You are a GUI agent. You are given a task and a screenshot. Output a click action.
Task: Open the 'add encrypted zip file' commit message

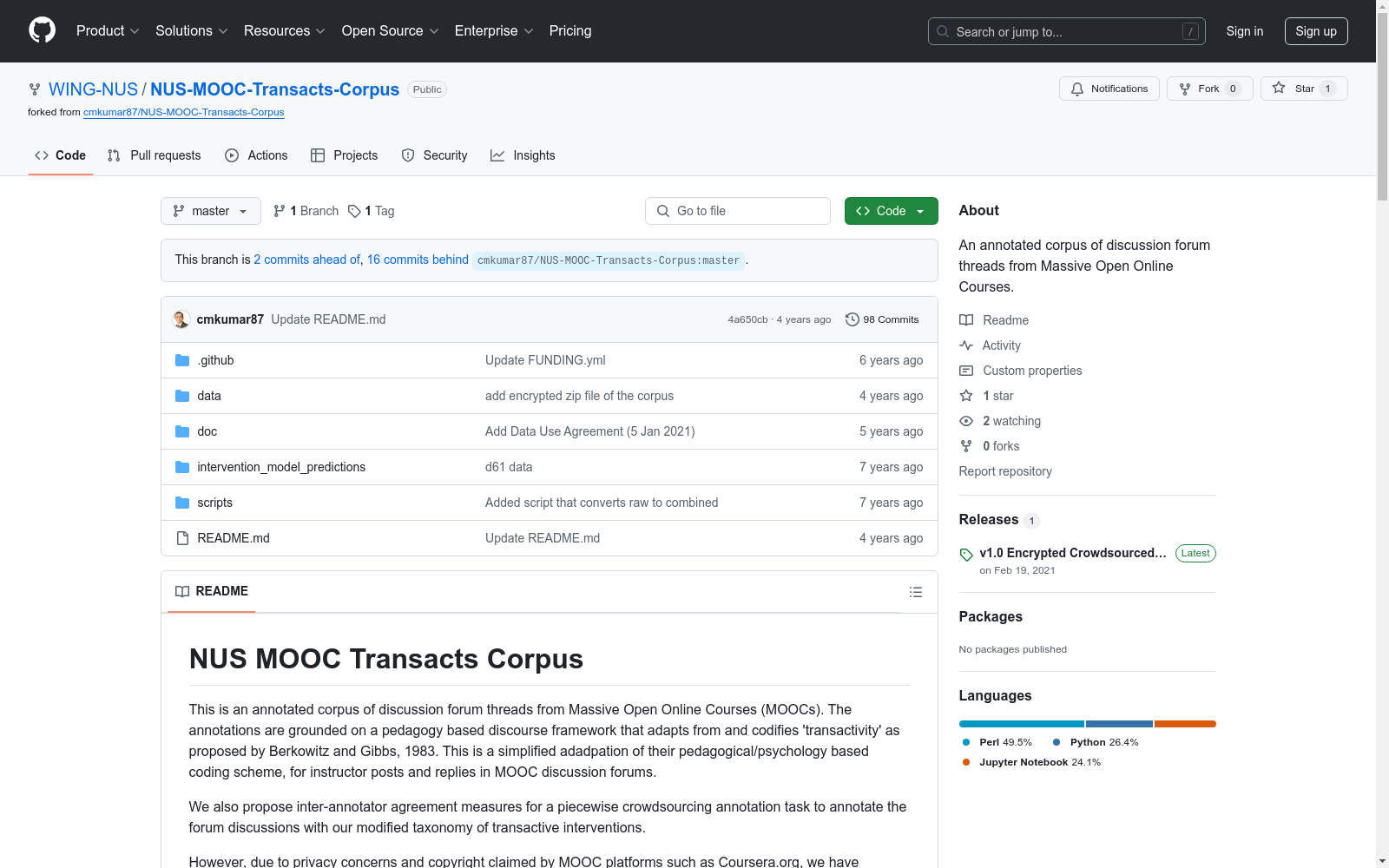tap(579, 396)
